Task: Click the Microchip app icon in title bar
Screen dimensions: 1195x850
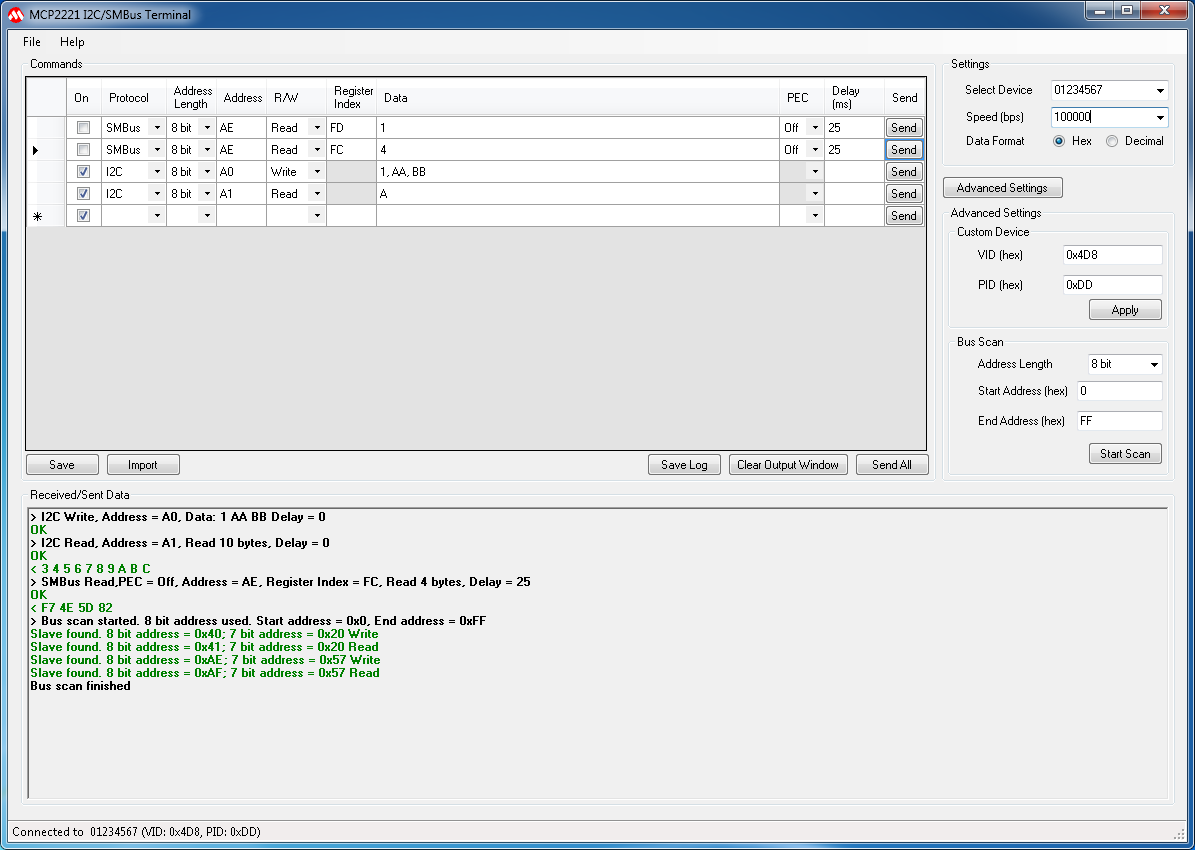Action: tap(15, 15)
